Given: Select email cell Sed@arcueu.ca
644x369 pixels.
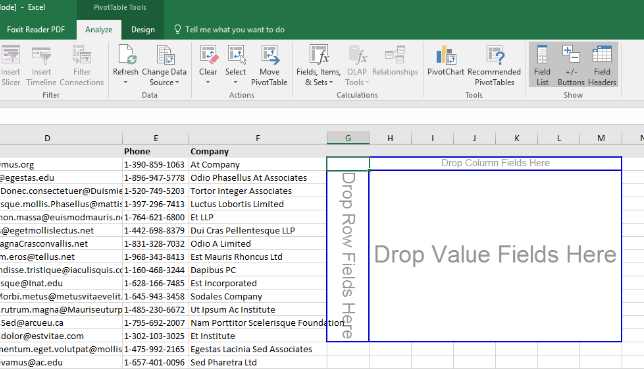Looking at the screenshot, I should [61, 323].
